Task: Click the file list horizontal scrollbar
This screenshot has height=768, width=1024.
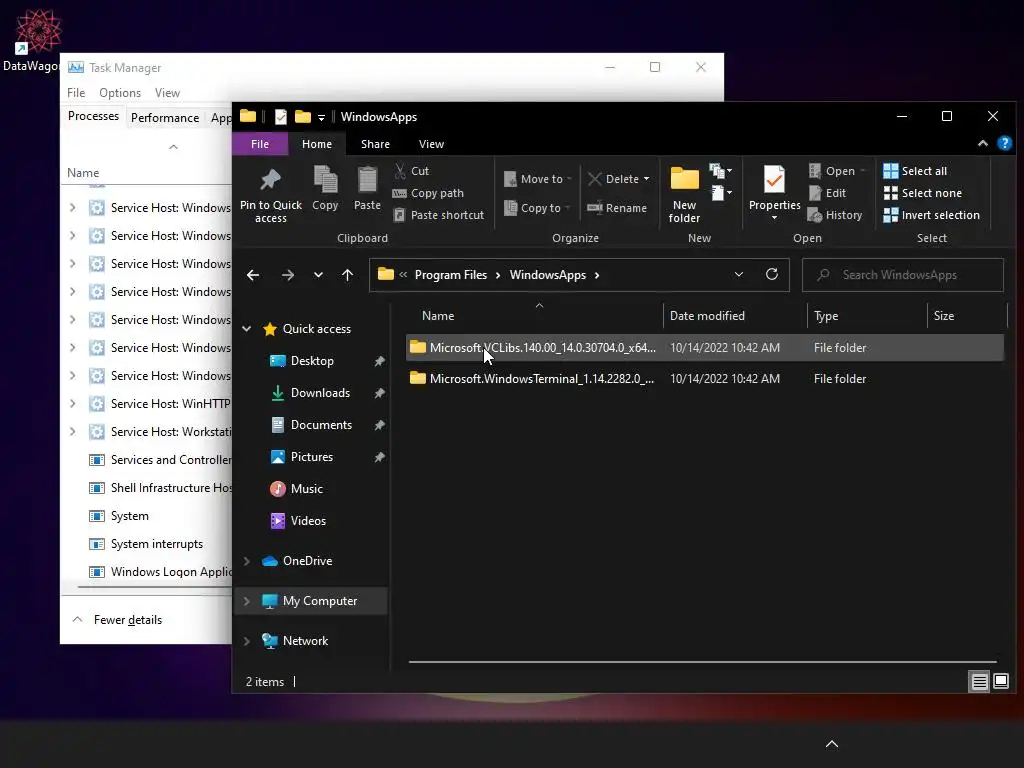Action: (x=703, y=662)
